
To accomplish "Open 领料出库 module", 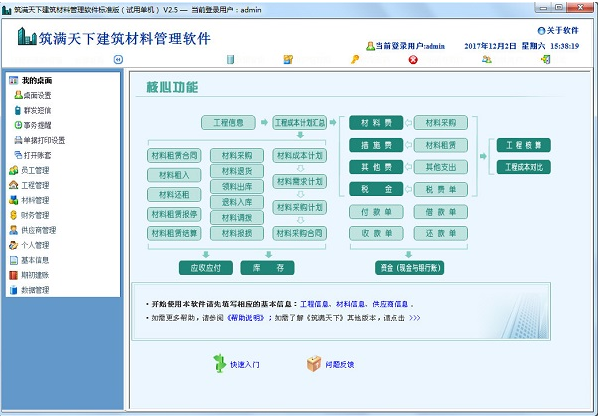I will pyautogui.click(x=237, y=186).
